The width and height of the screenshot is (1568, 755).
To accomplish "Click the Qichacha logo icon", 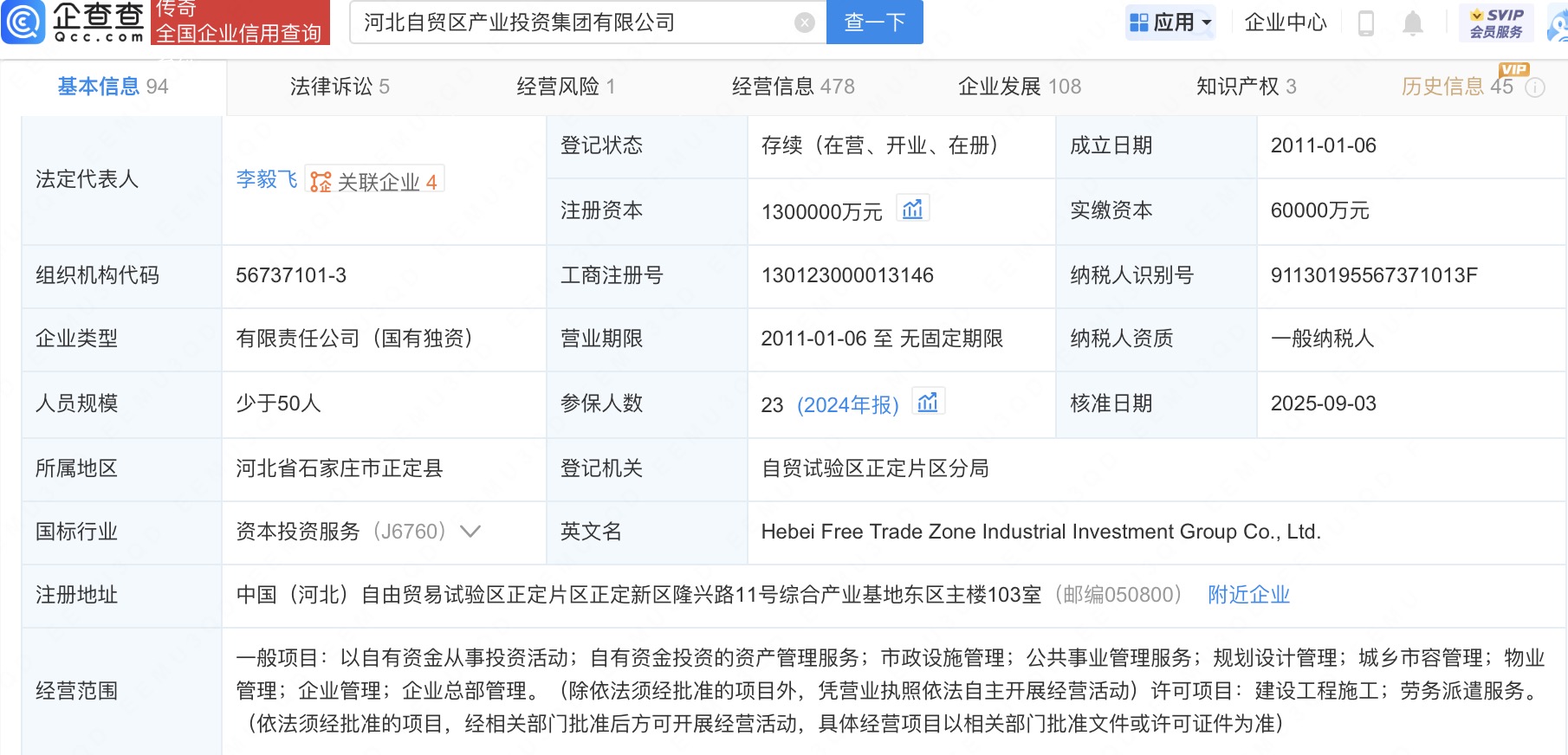I will point(23,22).
